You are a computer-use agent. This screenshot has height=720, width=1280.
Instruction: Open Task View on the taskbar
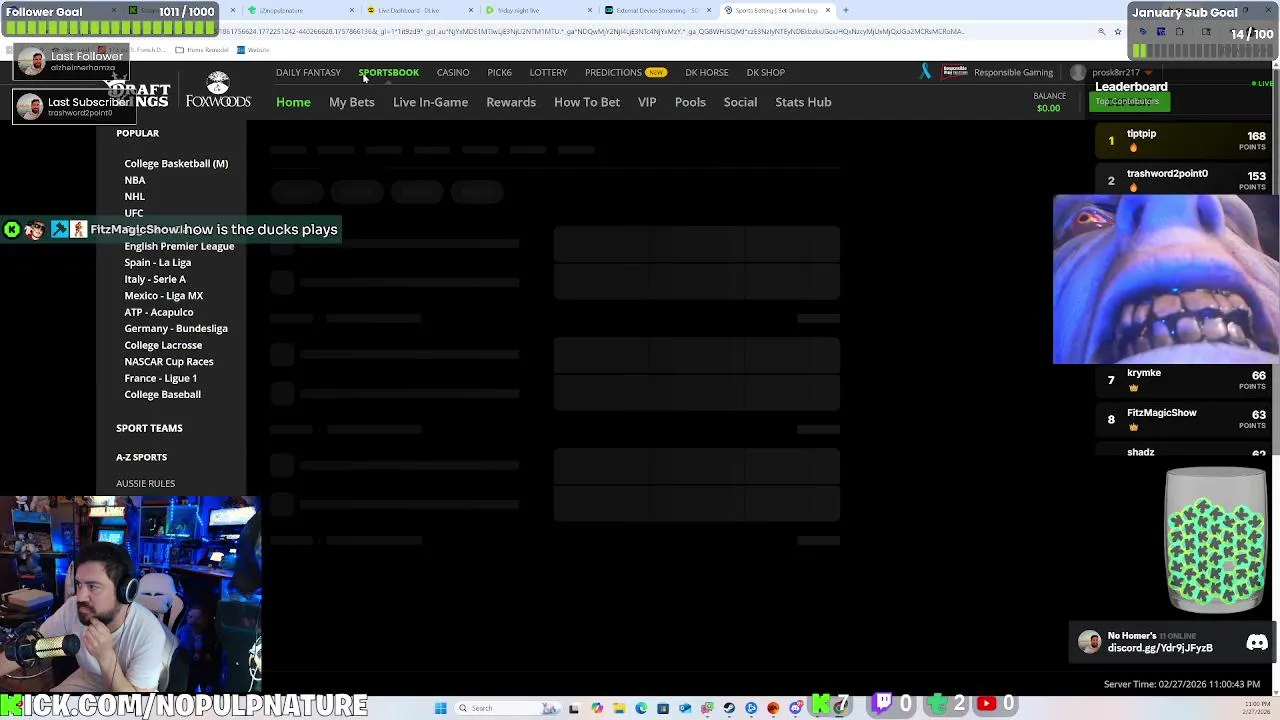pyautogui.click(x=574, y=708)
